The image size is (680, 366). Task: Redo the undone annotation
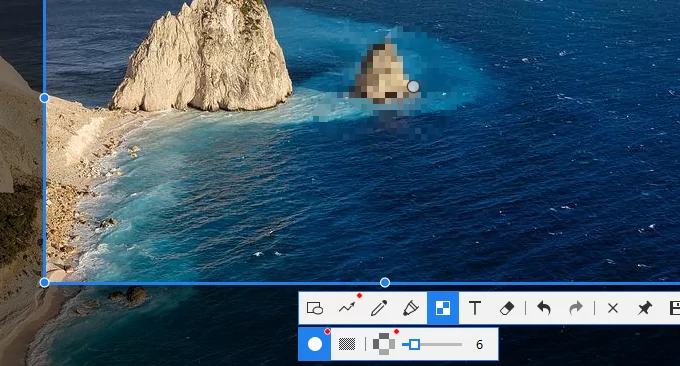pyautogui.click(x=575, y=308)
